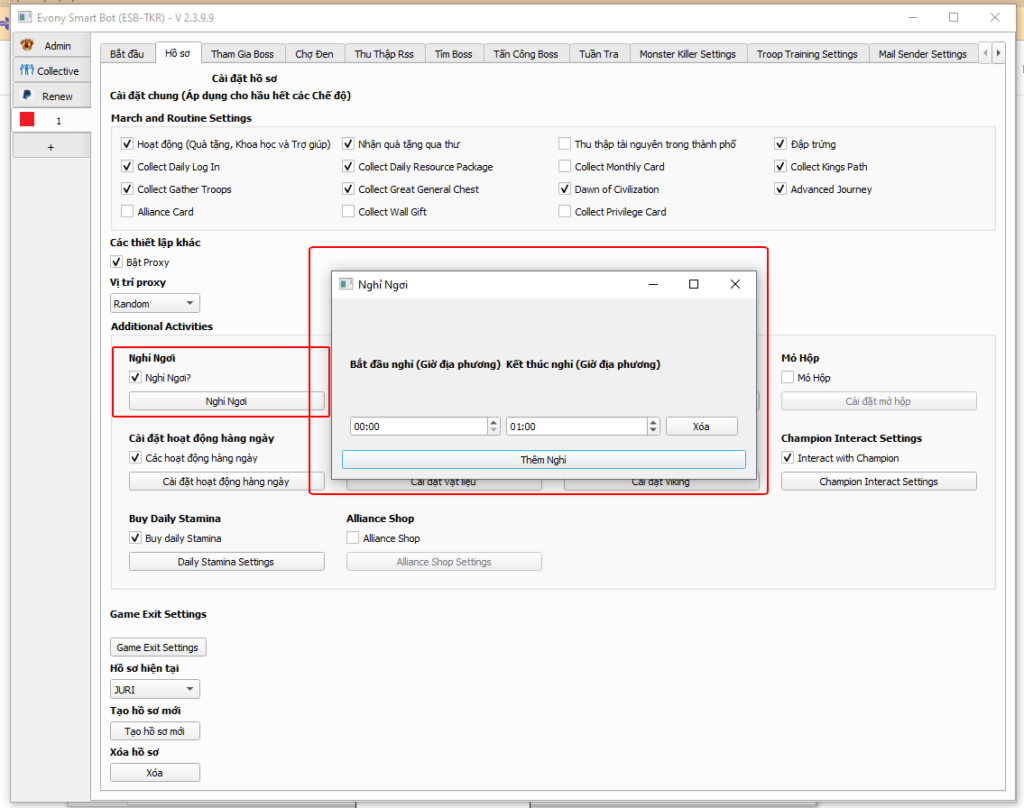Open the Monster Killer Settings tab
1024x808 pixels.
coord(687,54)
